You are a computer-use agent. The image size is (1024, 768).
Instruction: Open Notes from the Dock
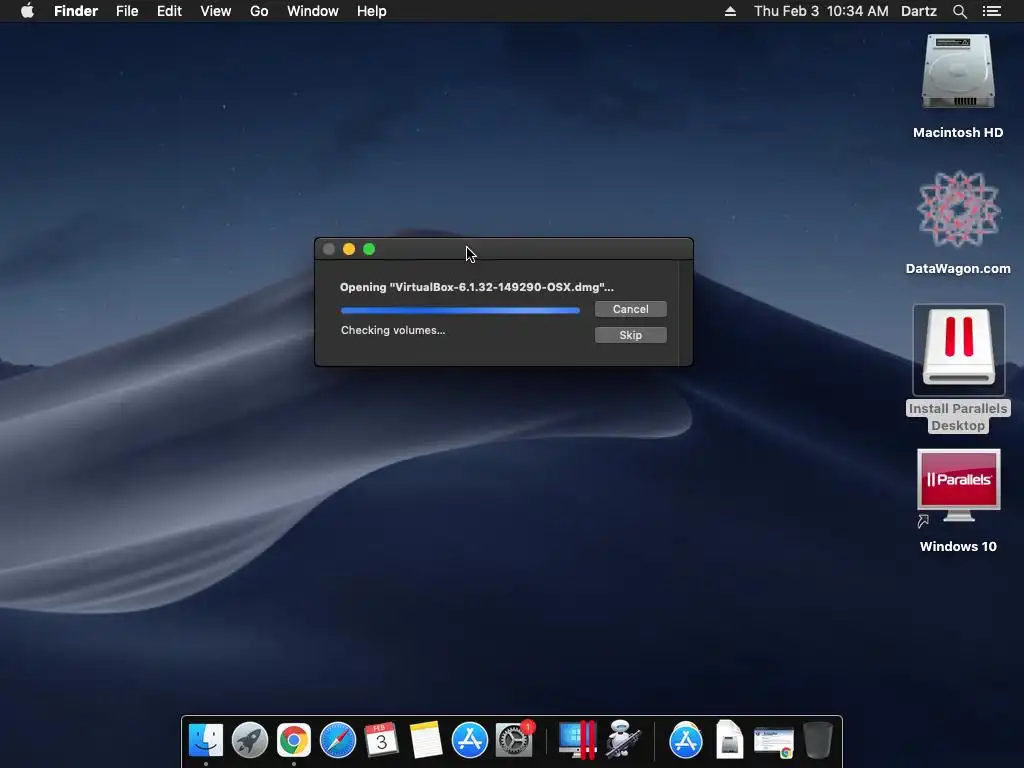426,741
